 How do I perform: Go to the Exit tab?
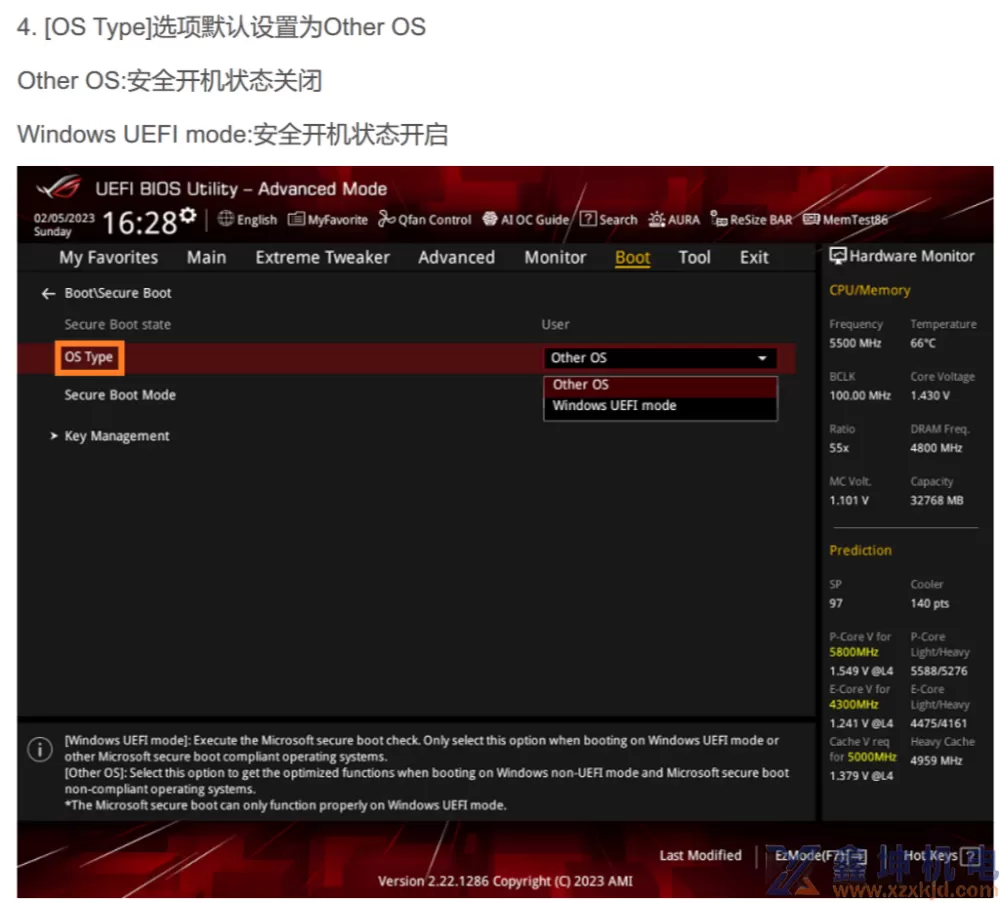754,258
